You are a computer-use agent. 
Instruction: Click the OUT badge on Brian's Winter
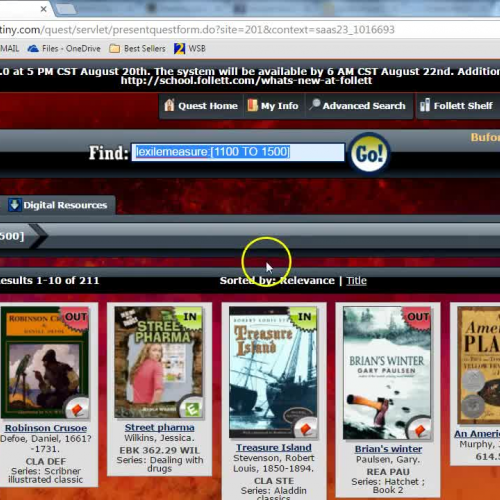pyautogui.click(x=418, y=317)
